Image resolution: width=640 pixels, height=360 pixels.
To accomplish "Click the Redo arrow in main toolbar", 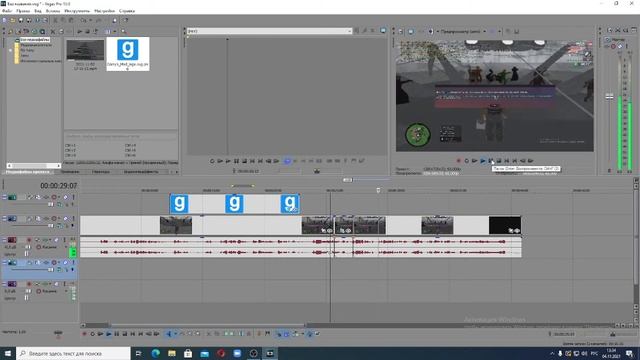I will pyautogui.click(x=98, y=20).
